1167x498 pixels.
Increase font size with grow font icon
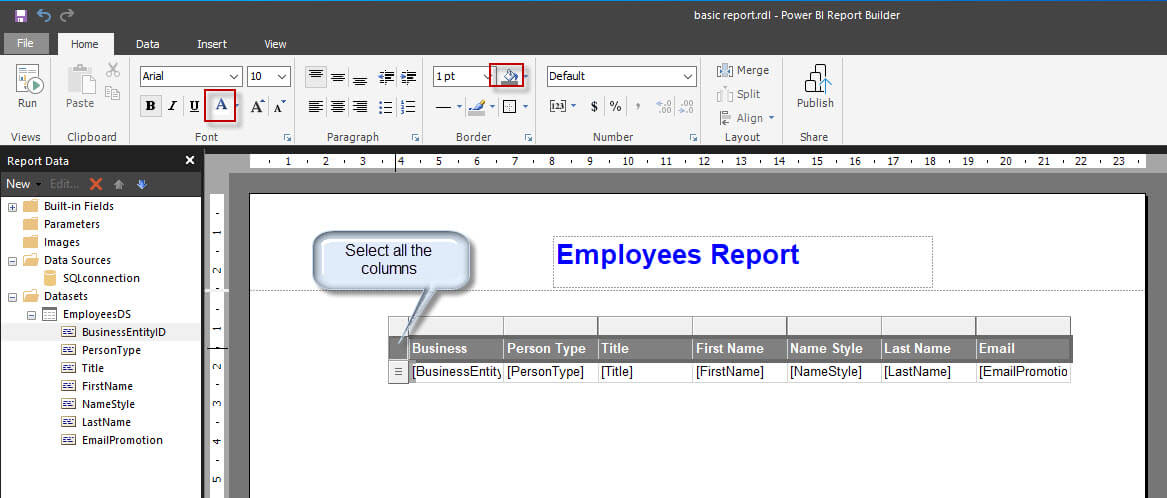(x=257, y=106)
